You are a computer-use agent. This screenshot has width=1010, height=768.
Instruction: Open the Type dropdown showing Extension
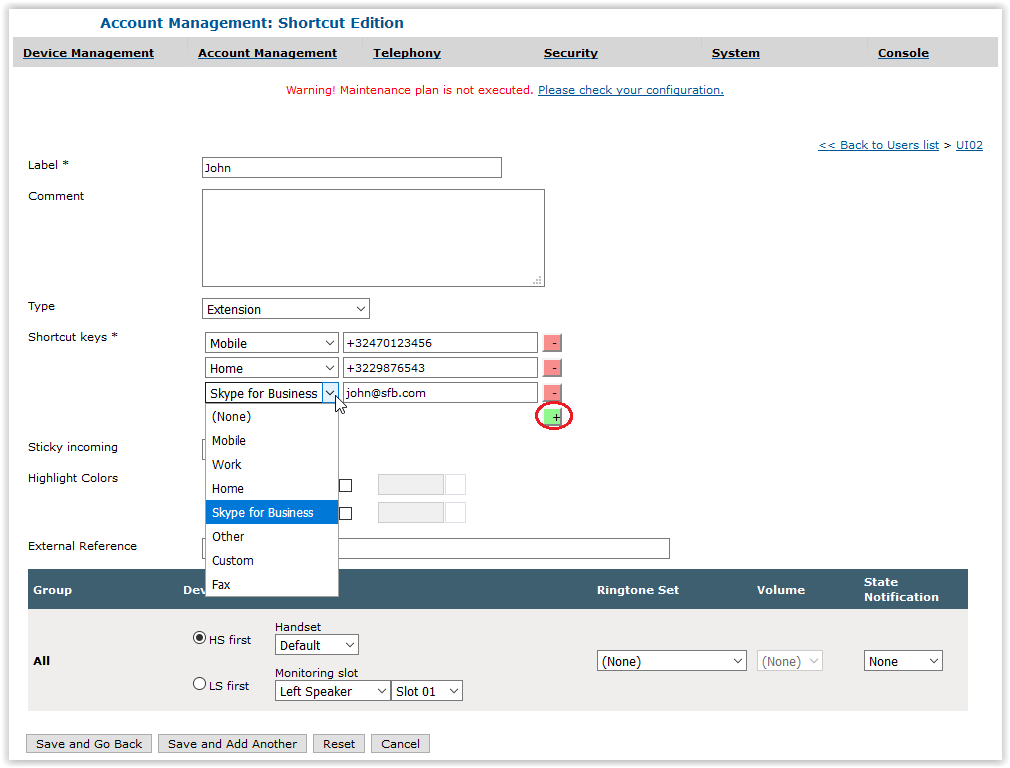[x=285, y=309]
